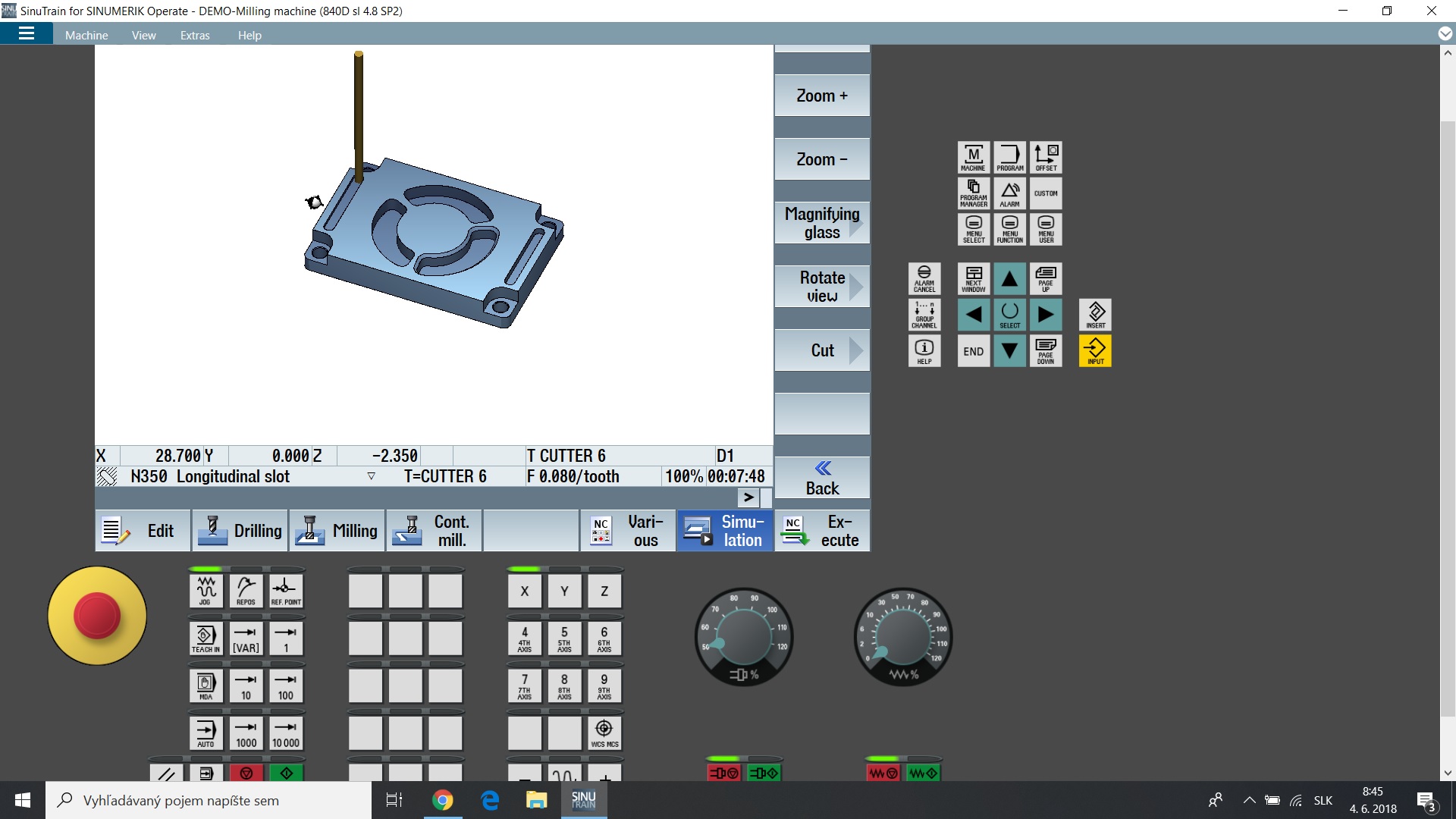Toggle increment 1000 key
This screenshot has width=1456, height=819.
[246, 733]
